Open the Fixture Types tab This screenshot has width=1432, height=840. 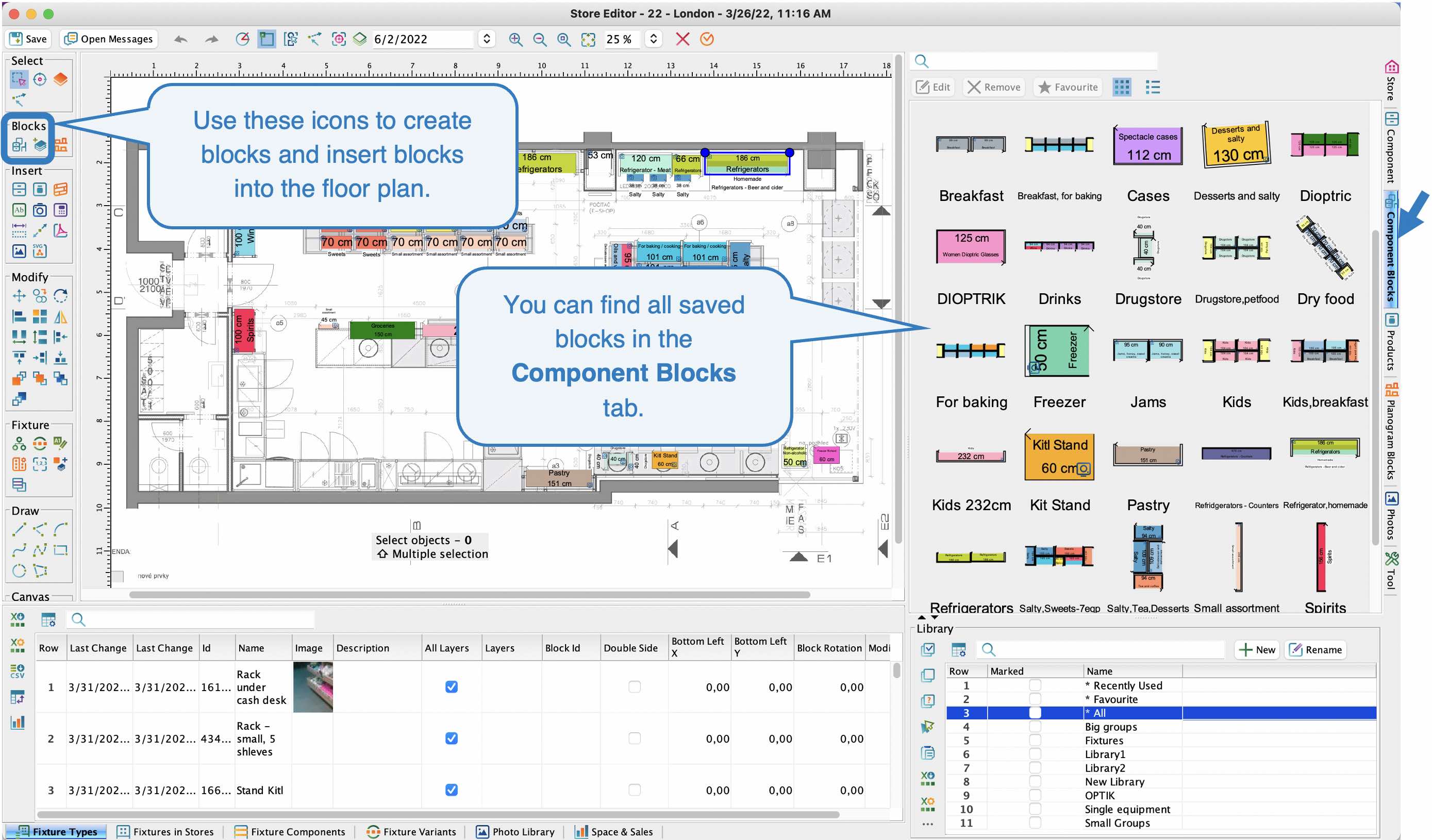click(56, 831)
